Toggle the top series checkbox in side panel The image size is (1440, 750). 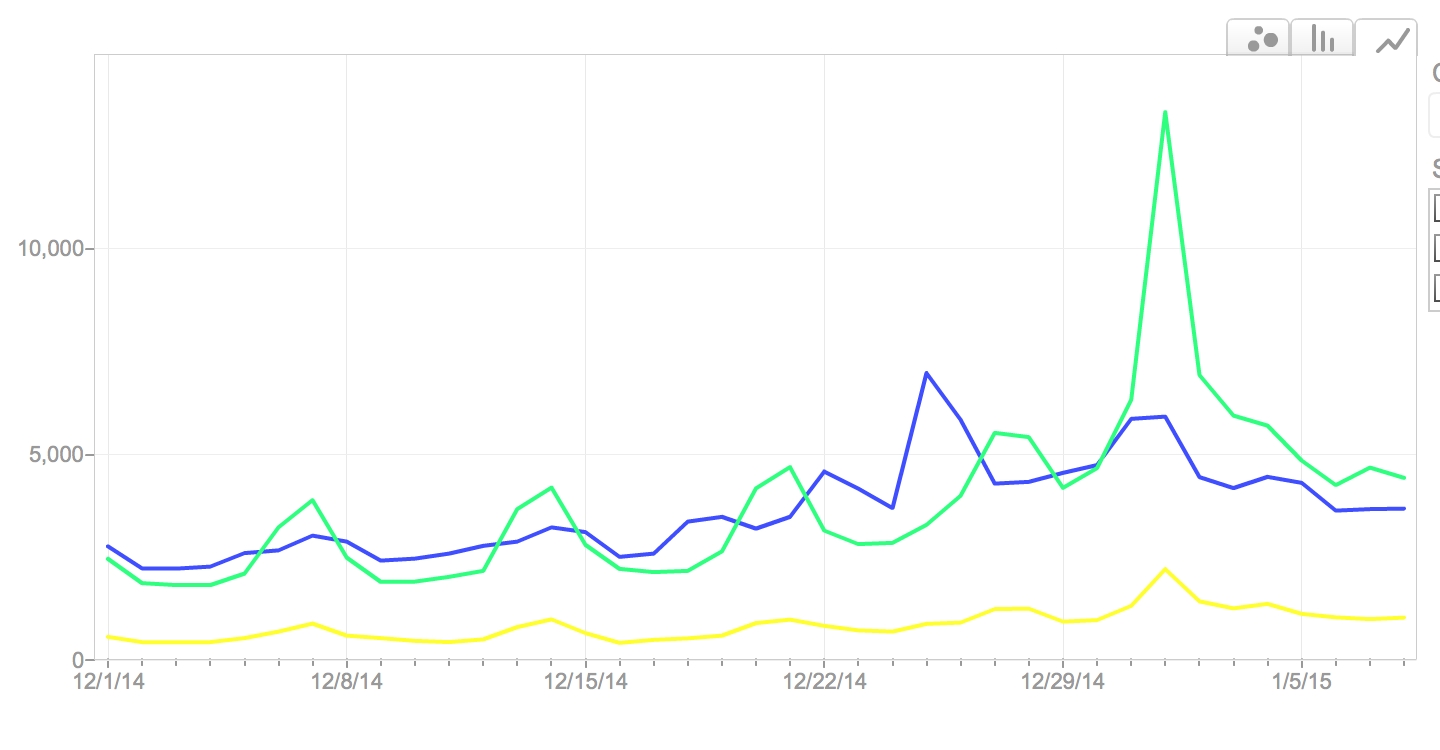(1436, 208)
